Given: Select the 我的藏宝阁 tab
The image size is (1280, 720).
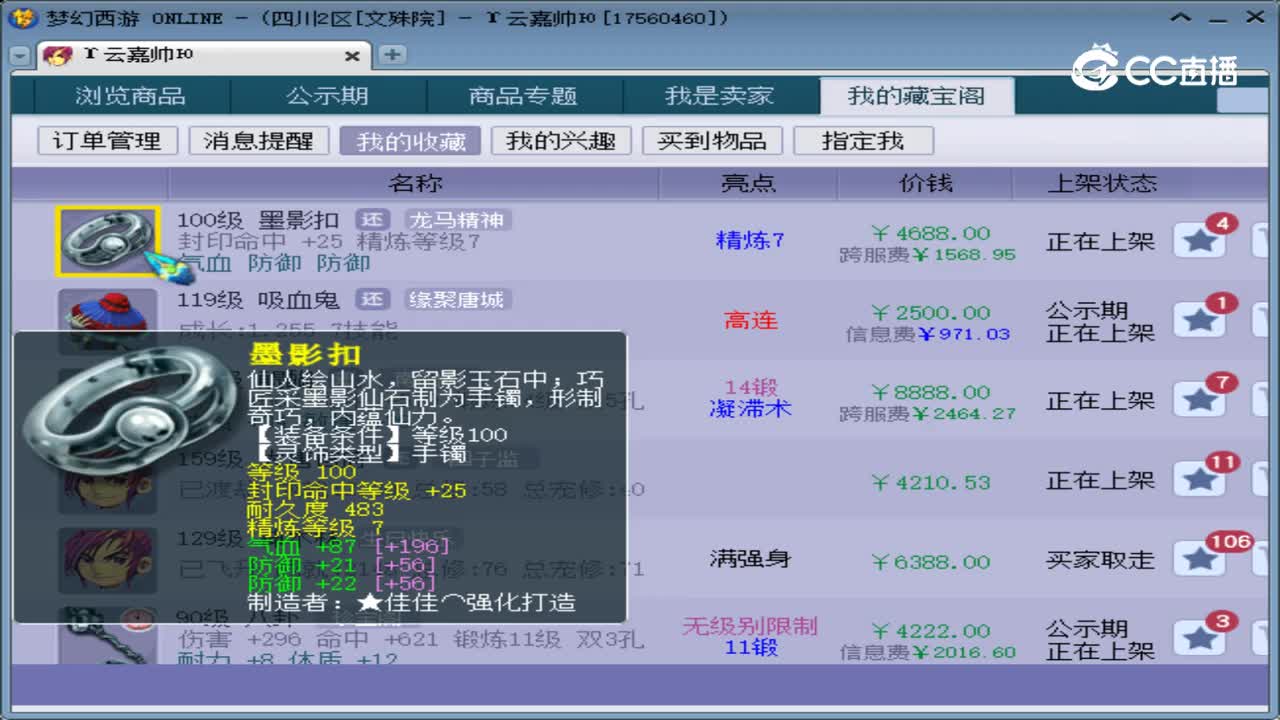Looking at the screenshot, I should click(916, 96).
